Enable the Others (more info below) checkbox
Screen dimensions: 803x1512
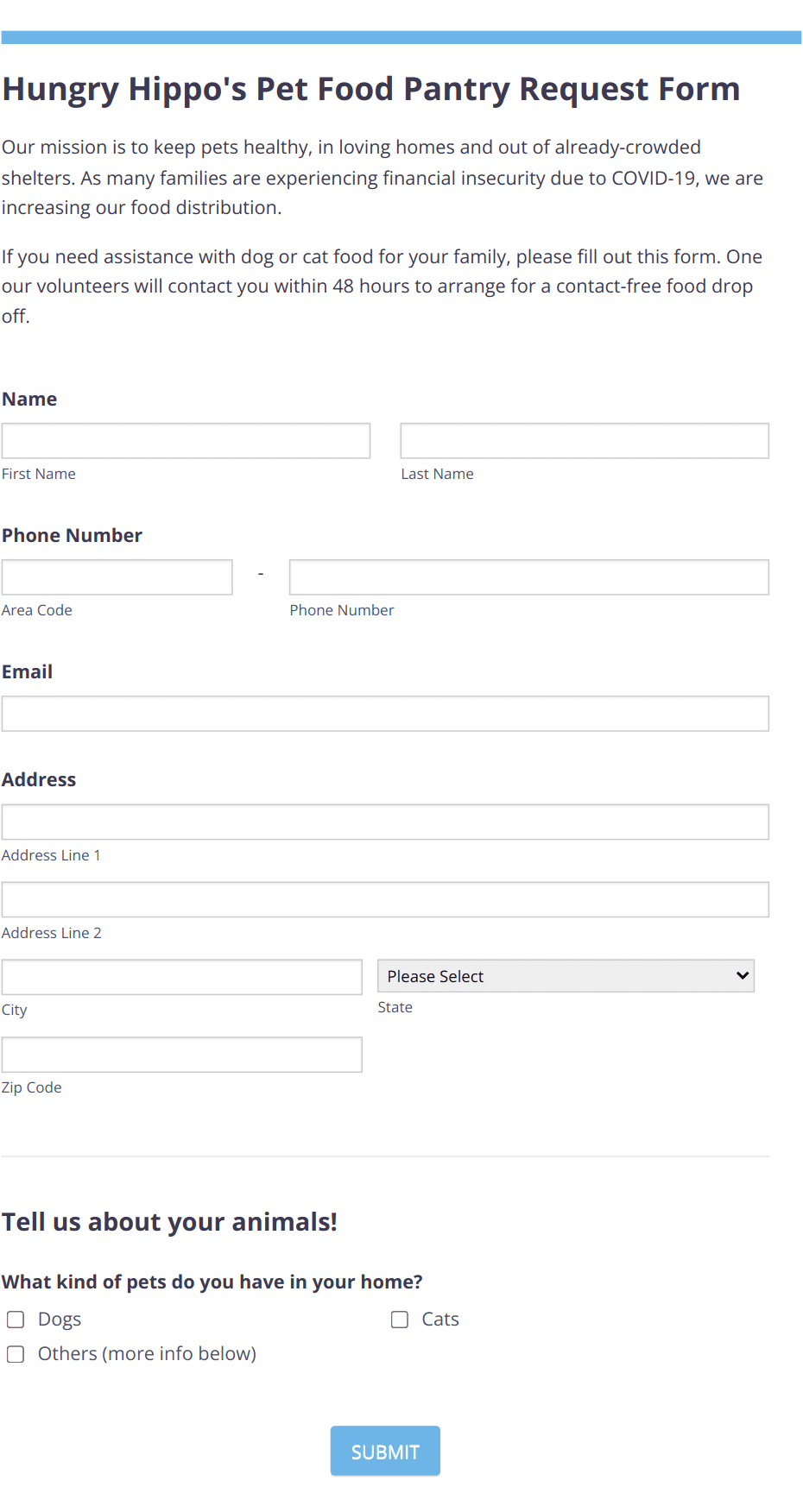point(15,1354)
